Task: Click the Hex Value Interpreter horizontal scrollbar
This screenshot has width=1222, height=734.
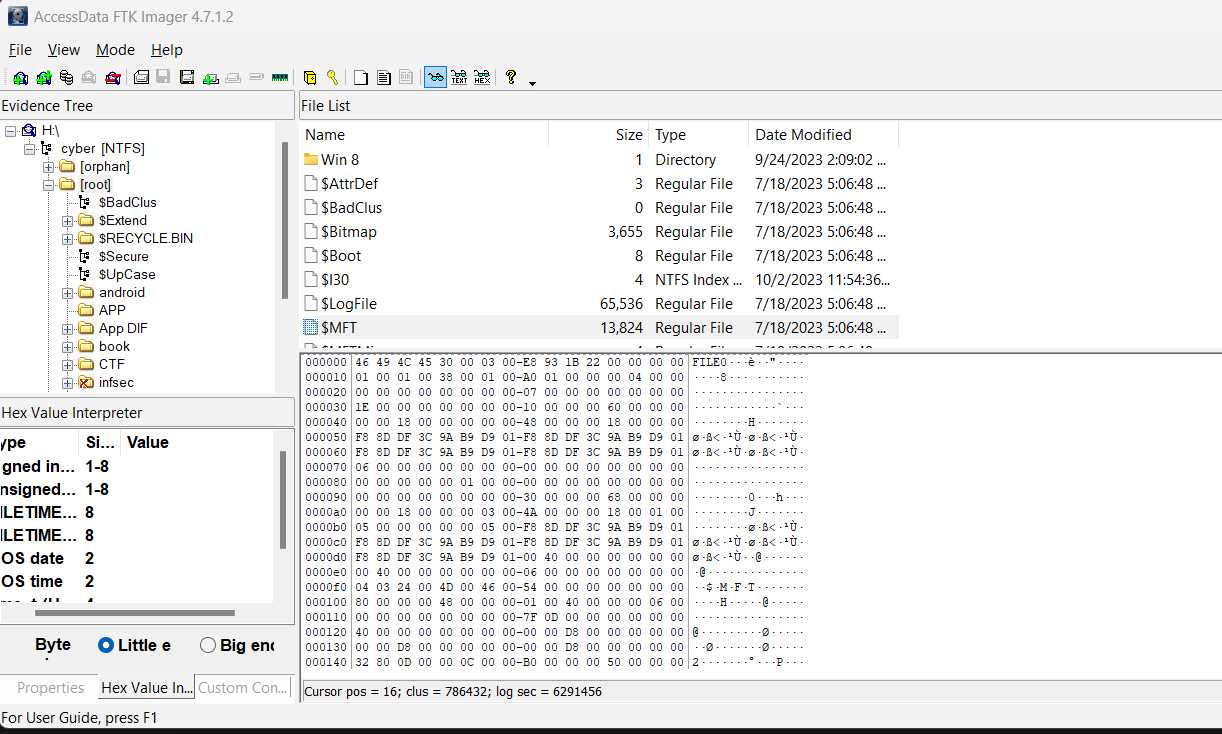Action: [x=136, y=612]
